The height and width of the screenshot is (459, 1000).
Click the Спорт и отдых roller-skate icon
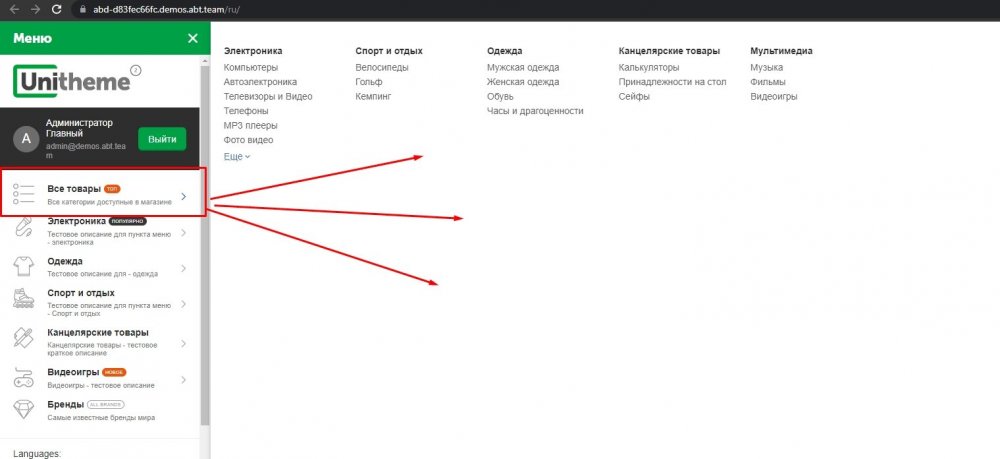point(25,298)
